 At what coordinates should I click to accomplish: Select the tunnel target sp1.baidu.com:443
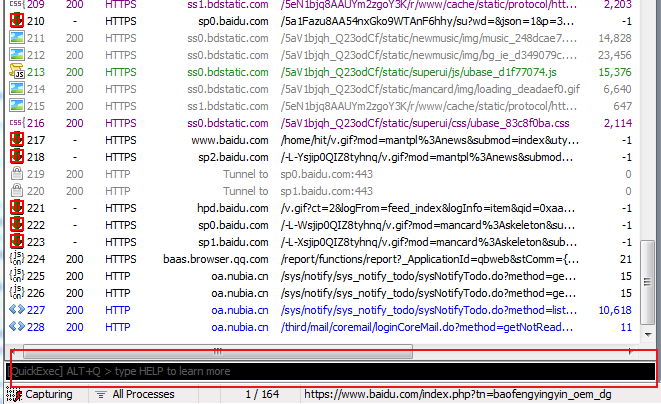(x=327, y=191)
